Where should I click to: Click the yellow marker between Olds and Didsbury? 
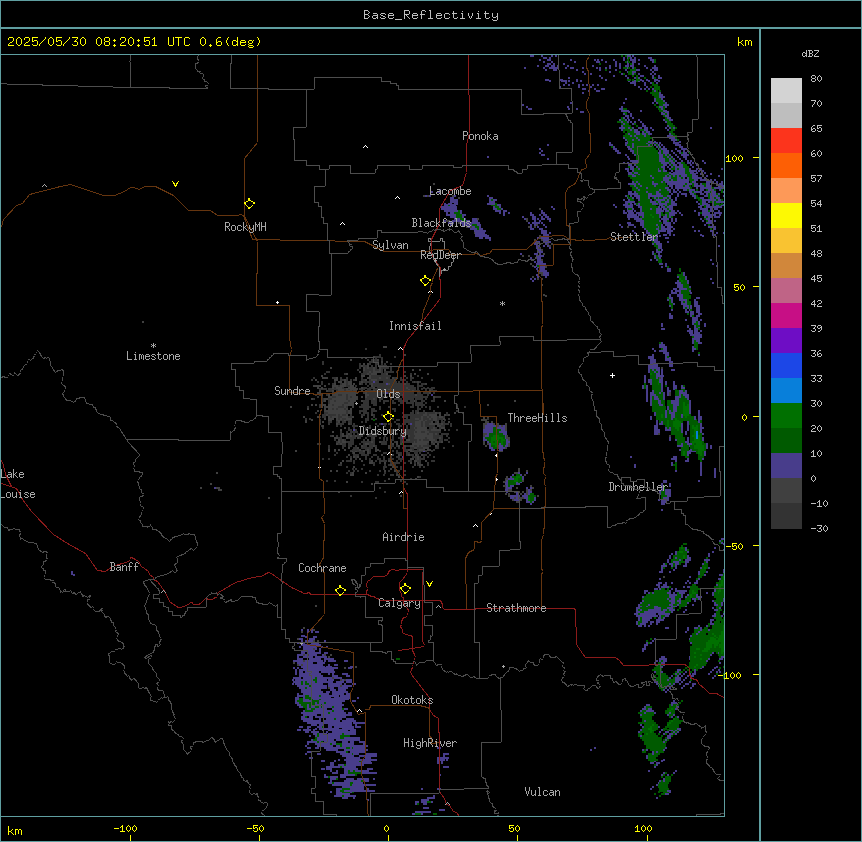[388, 417]
